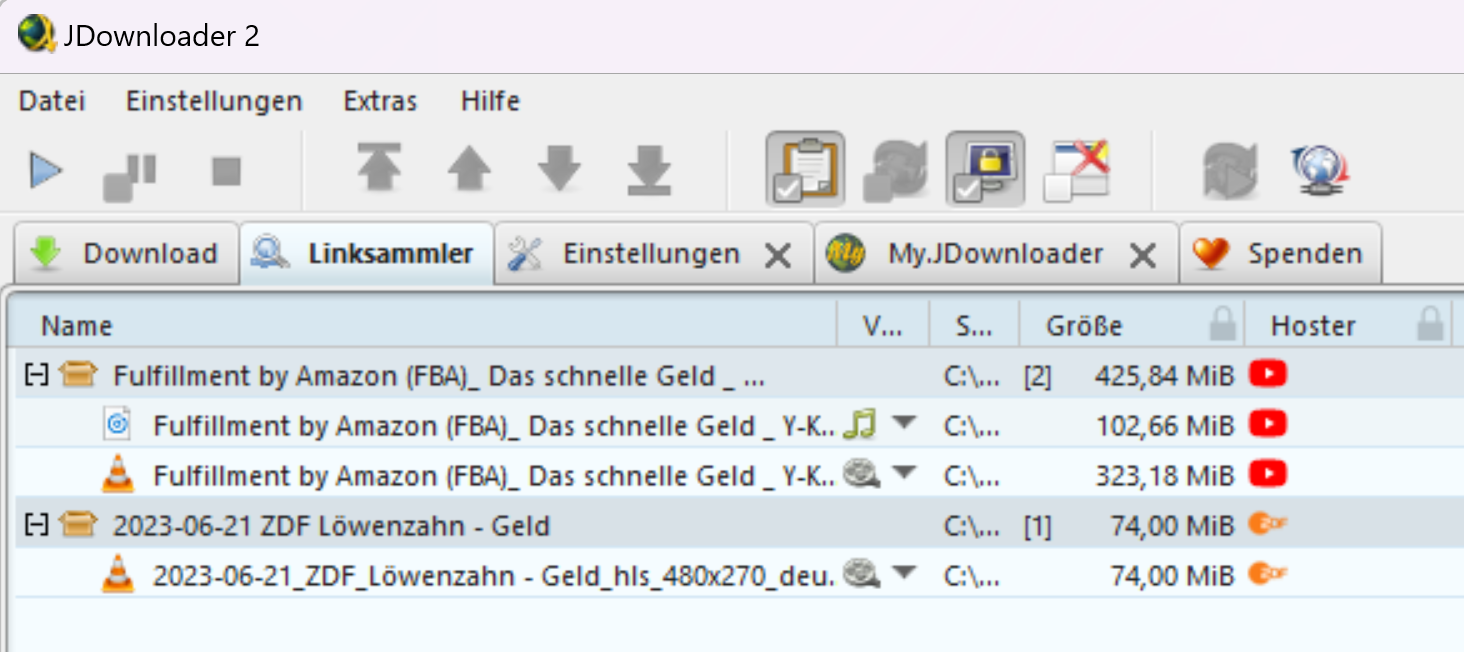This screenshot has width=1464, height=652.
Task: Switch to the Linksammler tab
Action: 366,254
